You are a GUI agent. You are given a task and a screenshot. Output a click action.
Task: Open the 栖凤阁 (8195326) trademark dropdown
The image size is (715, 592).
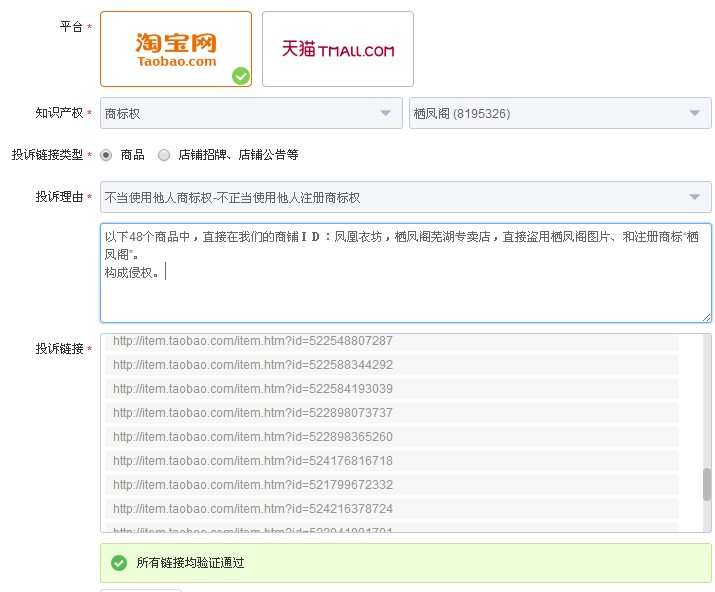pos(560,113)
